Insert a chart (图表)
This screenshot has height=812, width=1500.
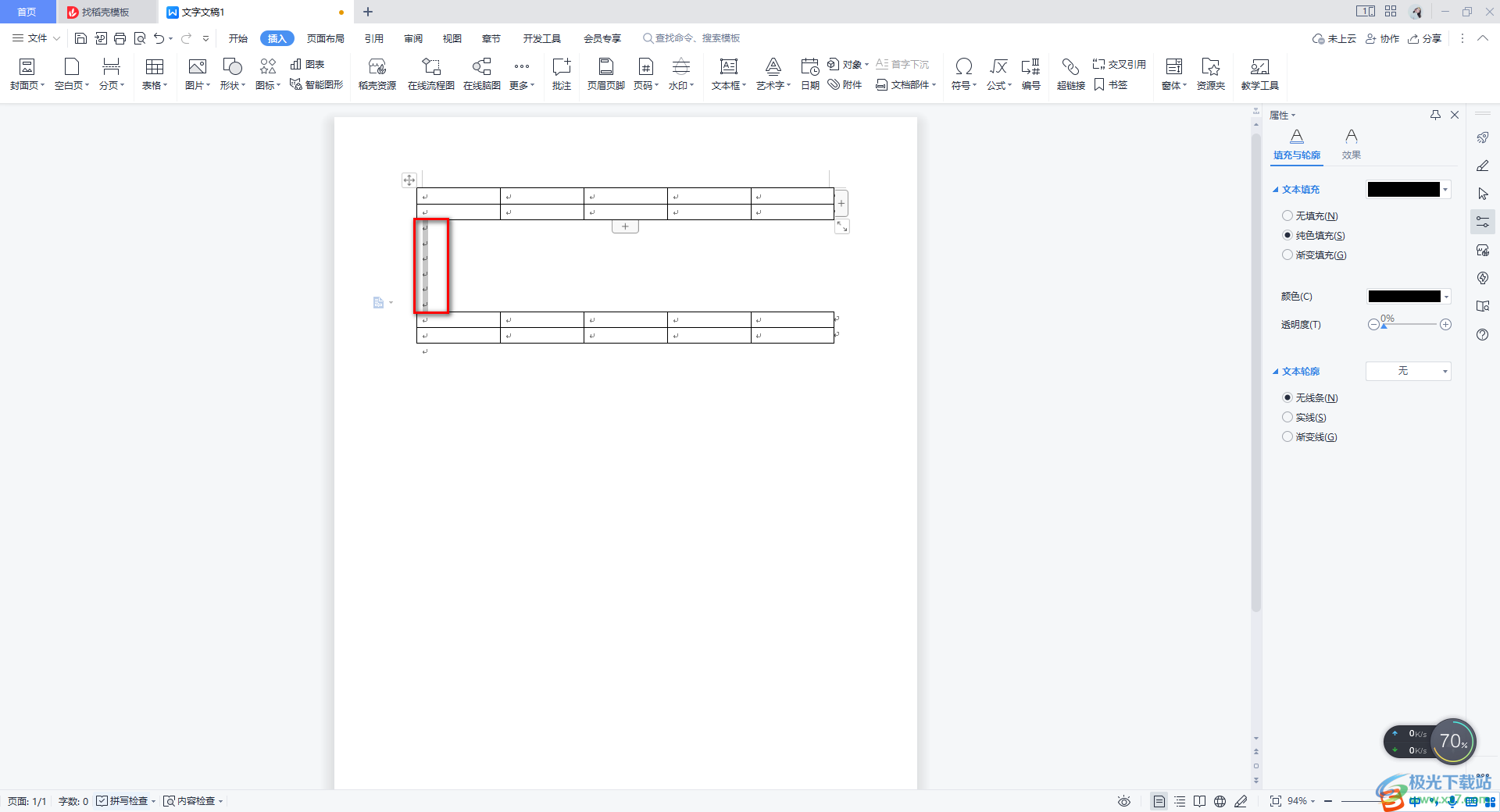(307, 64)
